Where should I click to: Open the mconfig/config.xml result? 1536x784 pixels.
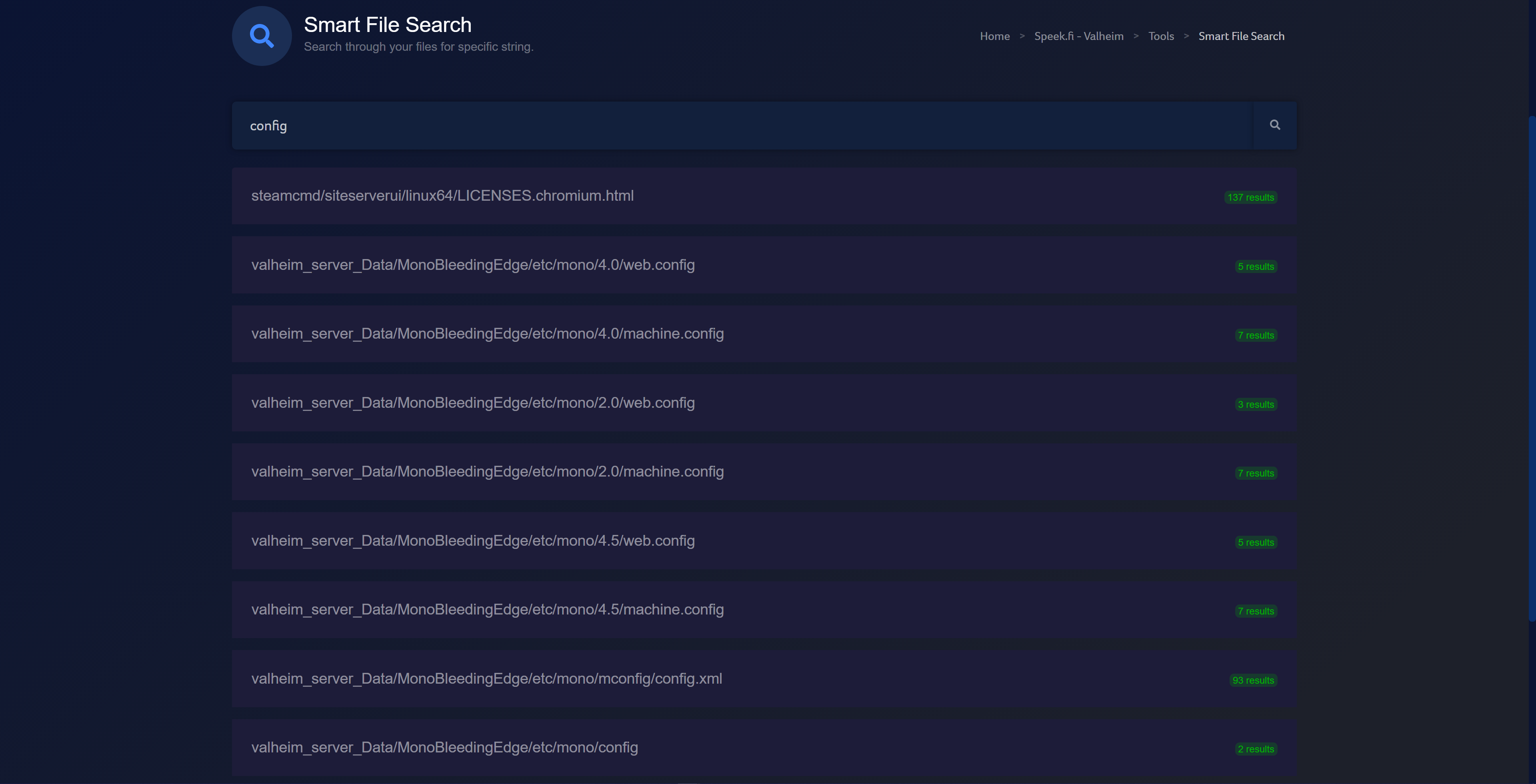[764, 678]
